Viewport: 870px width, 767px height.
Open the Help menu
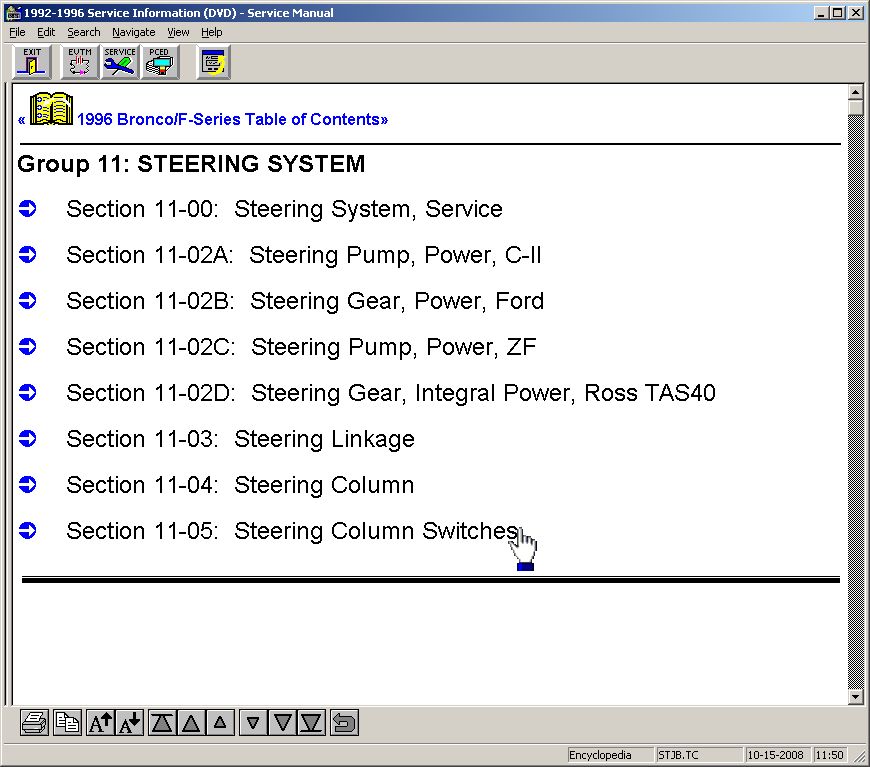[211, 32]
